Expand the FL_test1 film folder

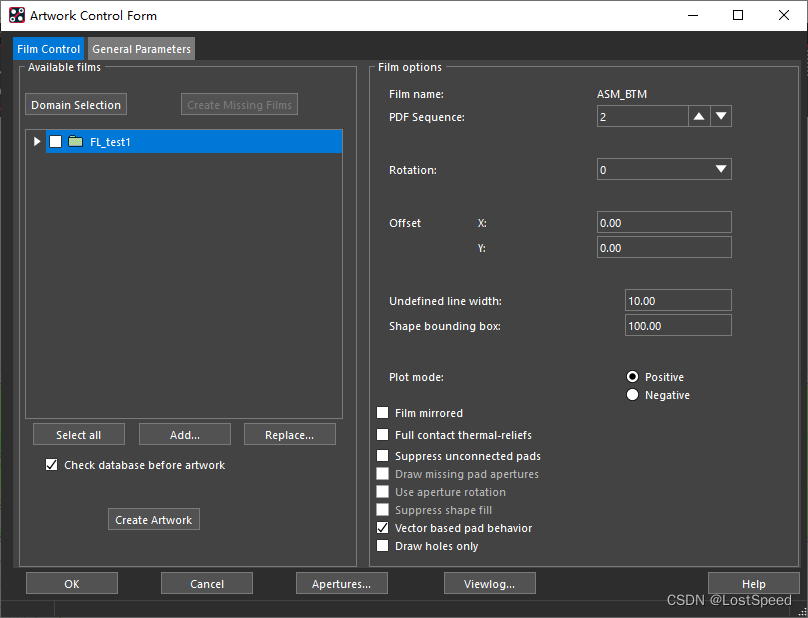(x=37, y=142)
